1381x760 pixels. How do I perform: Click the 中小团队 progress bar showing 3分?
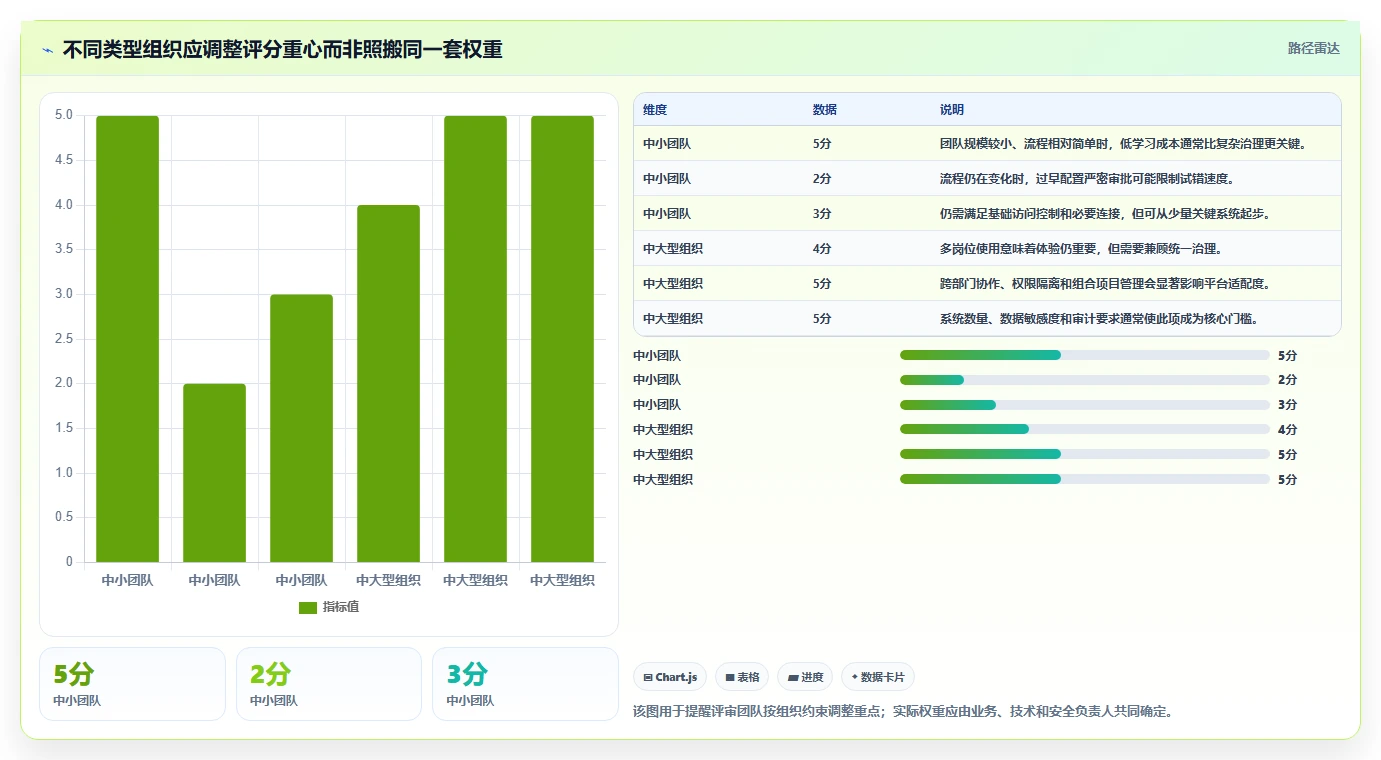1085,405
